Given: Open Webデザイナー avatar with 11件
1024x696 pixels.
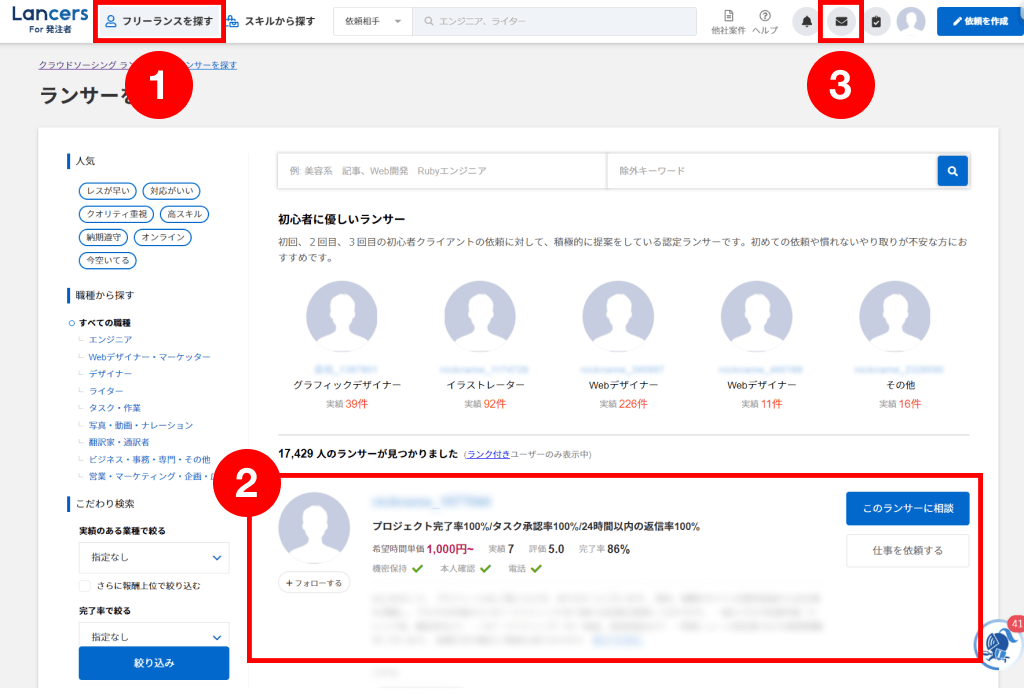Looking at the screenshot, I should coord(757,316).
